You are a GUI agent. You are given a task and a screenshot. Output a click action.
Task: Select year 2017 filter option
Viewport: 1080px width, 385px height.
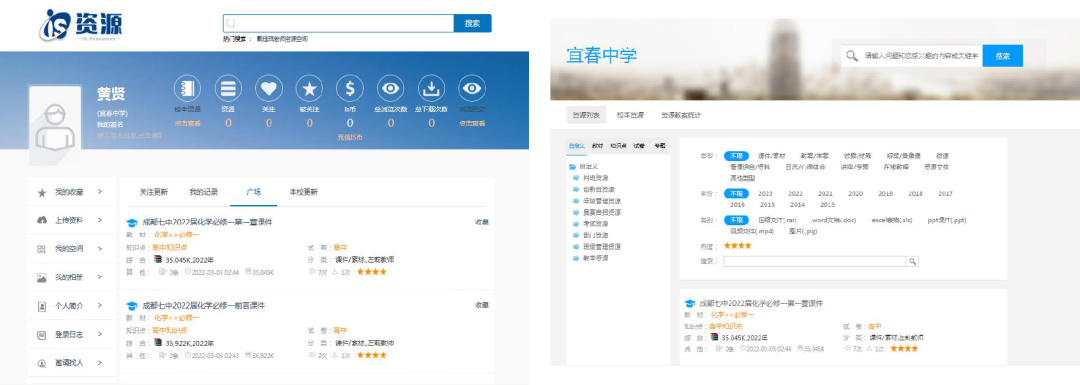tap(945, 194)
